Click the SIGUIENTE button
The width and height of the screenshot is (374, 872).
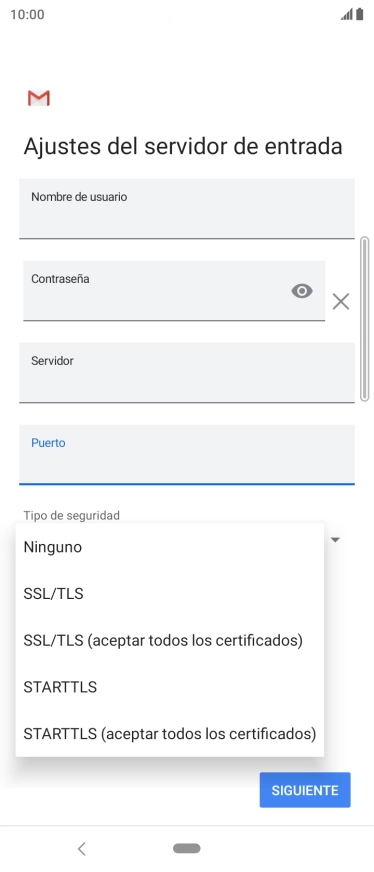click(x=305, y=790)
